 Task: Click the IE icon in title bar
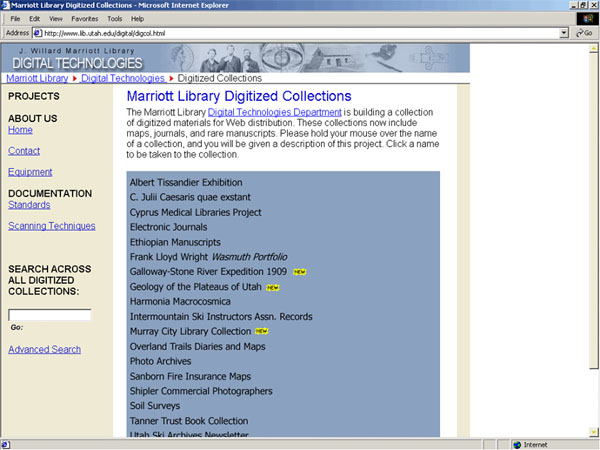6,5
